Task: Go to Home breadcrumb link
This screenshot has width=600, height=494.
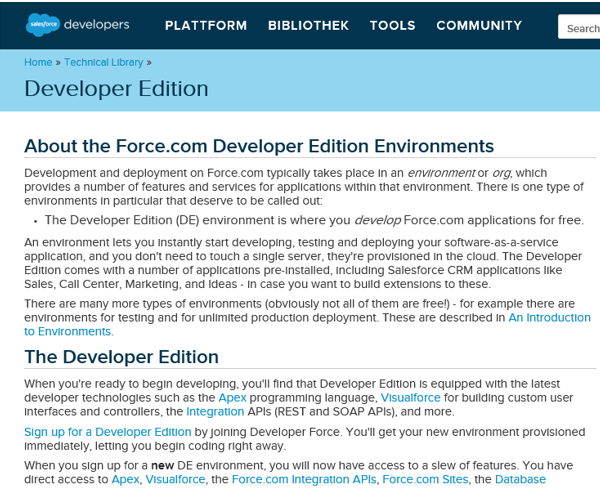Action: pos(37,62)
